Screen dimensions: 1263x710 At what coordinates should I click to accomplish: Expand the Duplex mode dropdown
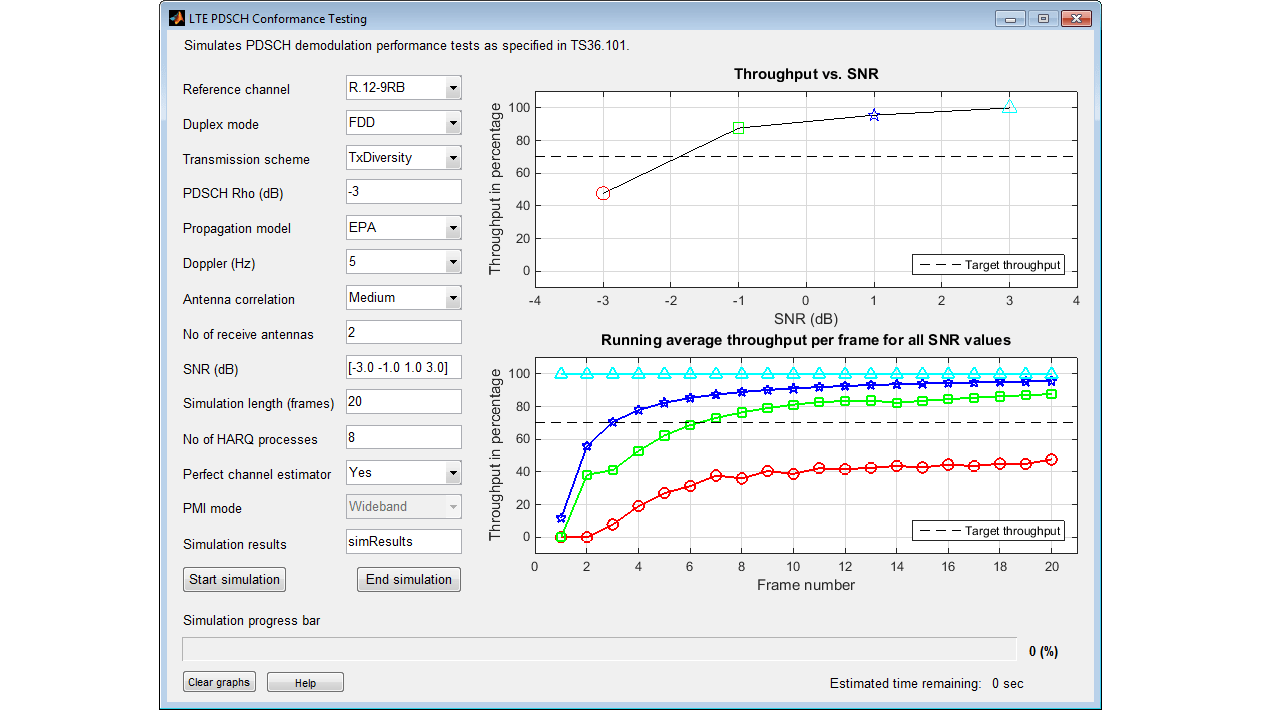(403, 123)
